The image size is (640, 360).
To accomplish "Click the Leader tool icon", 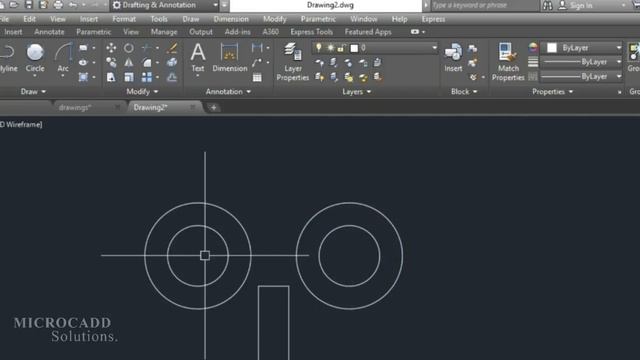I will tap(257, 62).
